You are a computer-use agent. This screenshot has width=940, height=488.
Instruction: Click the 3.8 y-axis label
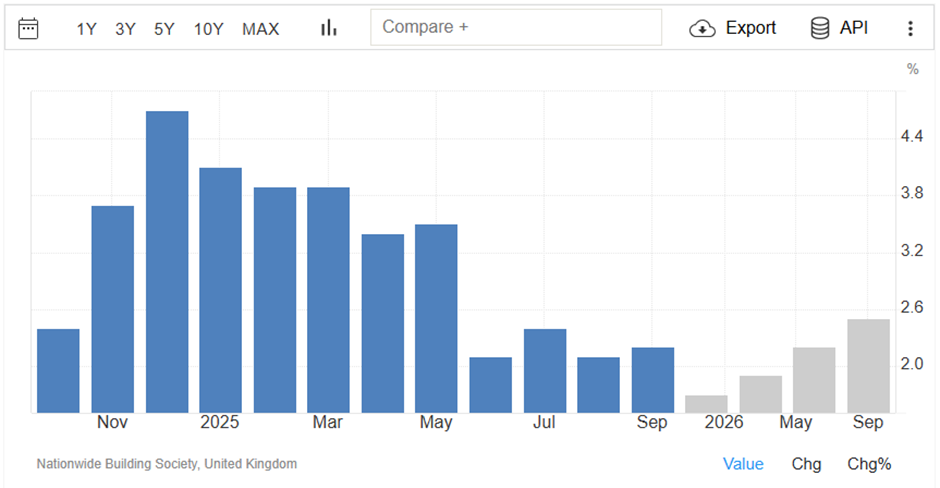(912, 193)
